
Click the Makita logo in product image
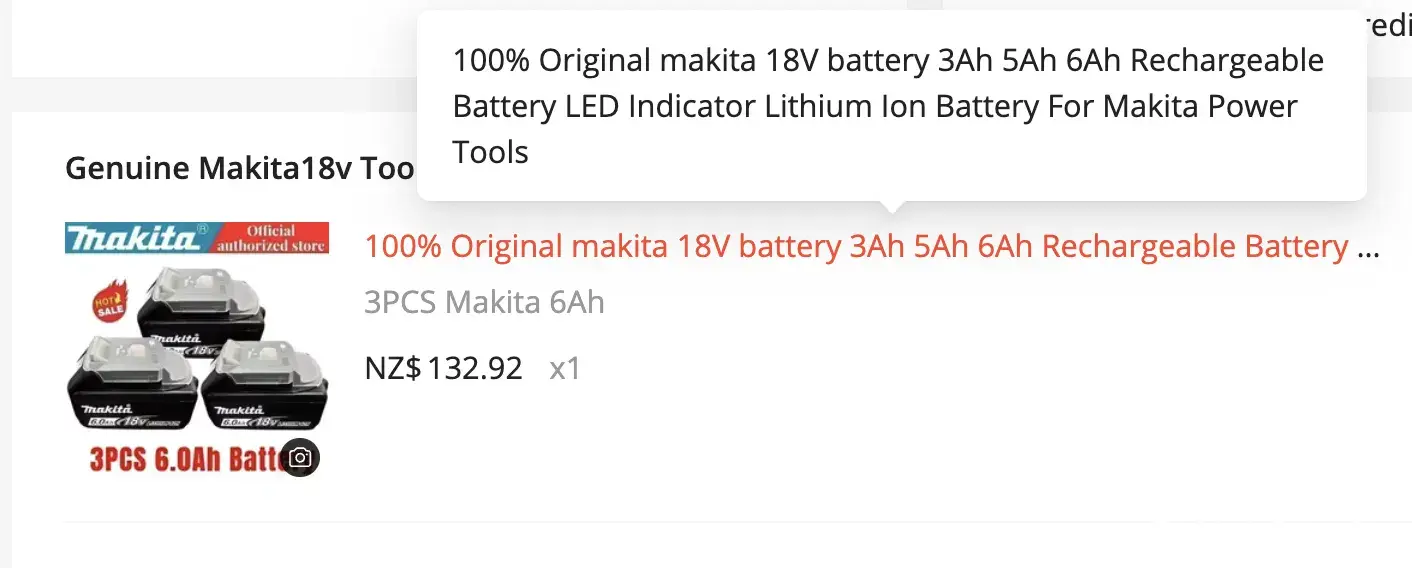133,238
